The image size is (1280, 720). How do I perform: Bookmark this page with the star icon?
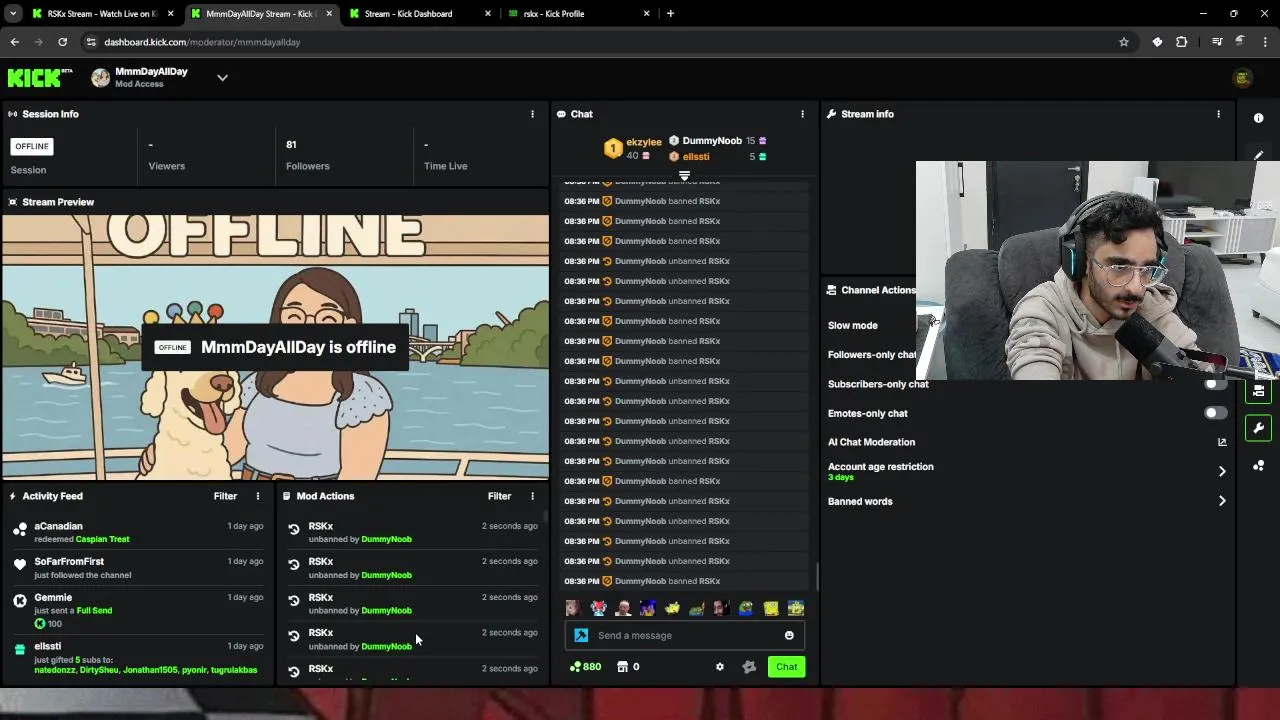(x=1124, y=42)
